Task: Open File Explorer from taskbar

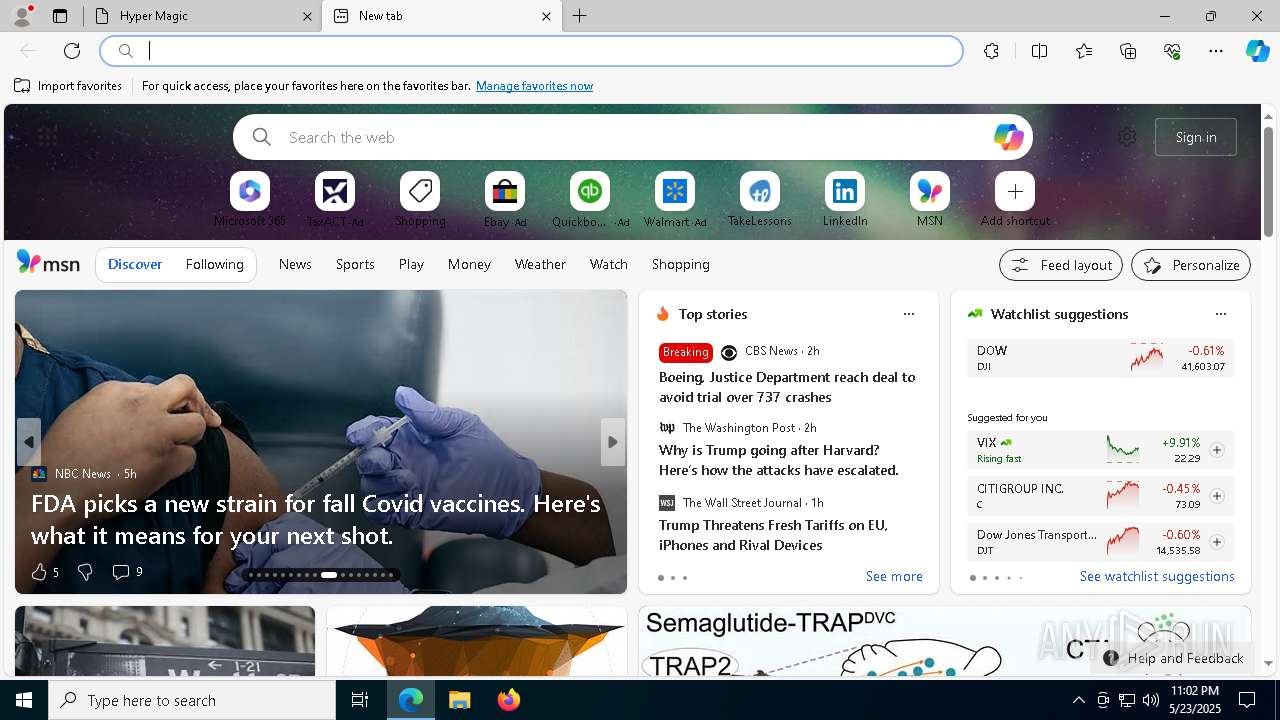Action: (459, 700)
